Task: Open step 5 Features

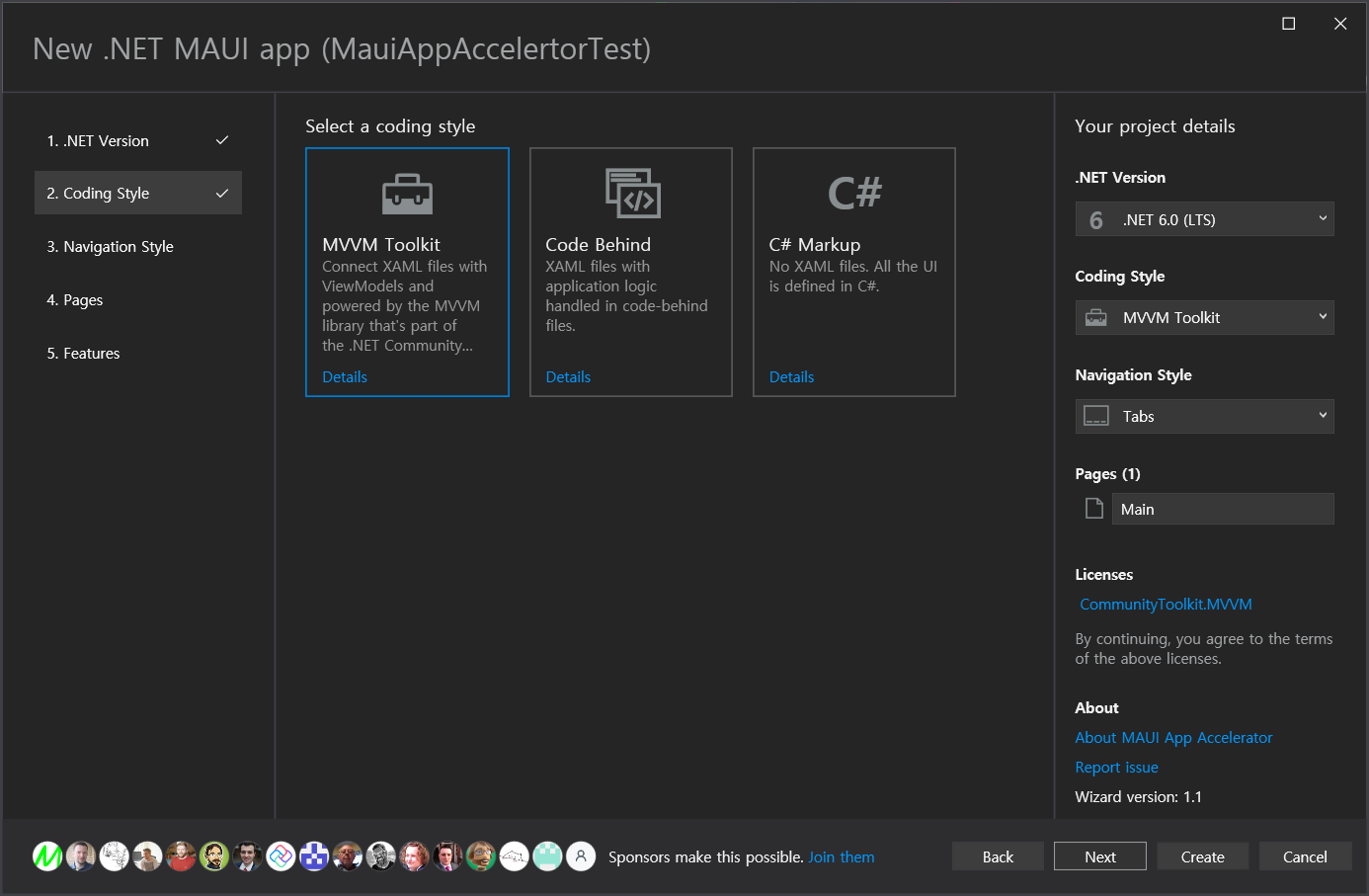Action: click(x=138, y=354)
